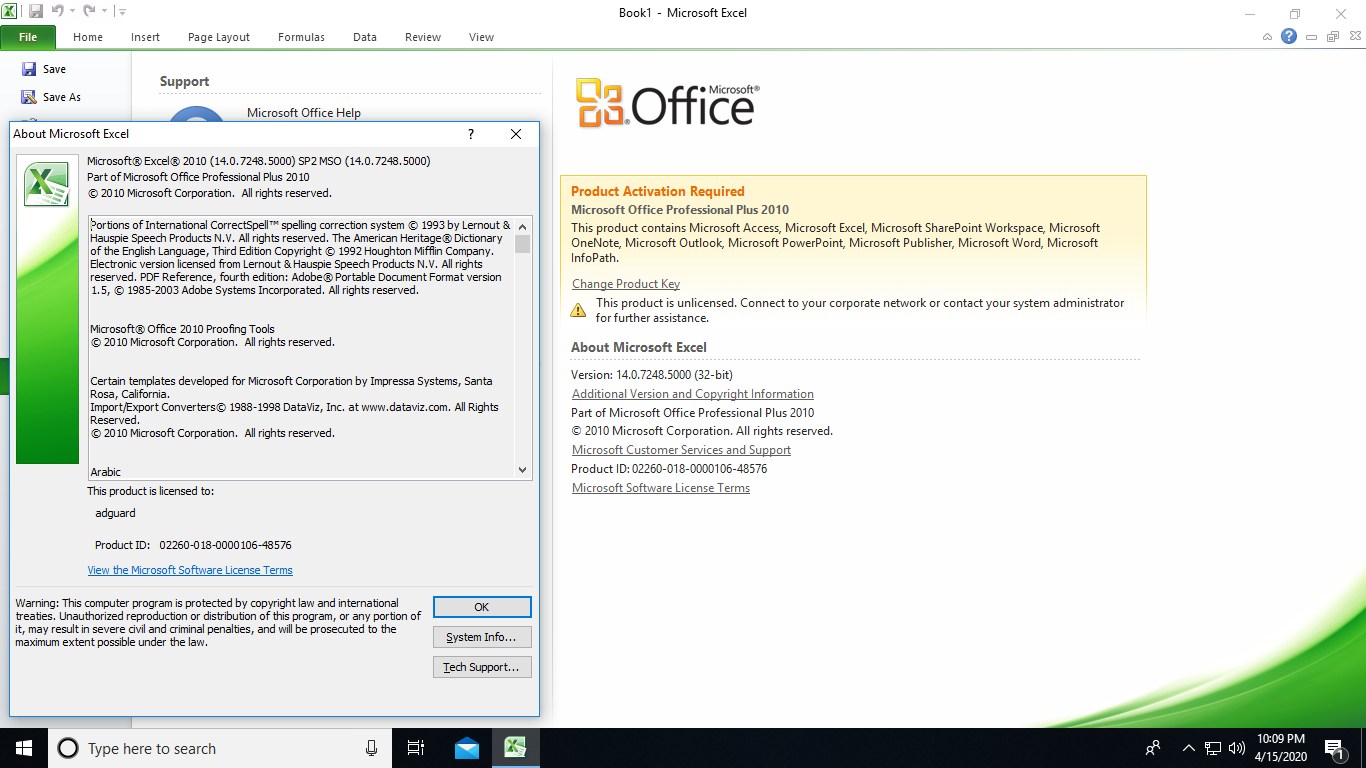The image size is (1366, 768).
Task: Click the Undo icon in title bar
Action: point(57,11)
